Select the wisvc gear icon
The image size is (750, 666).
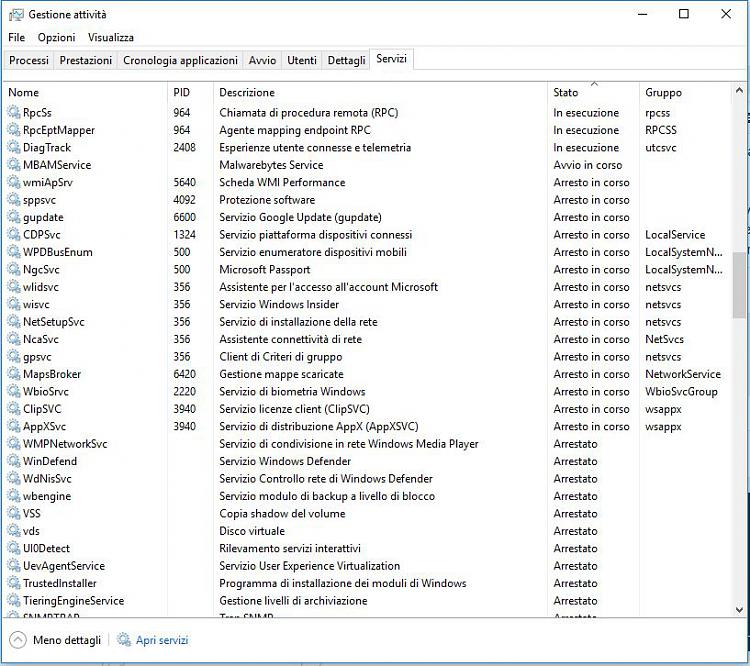click(x=14, y=304)
